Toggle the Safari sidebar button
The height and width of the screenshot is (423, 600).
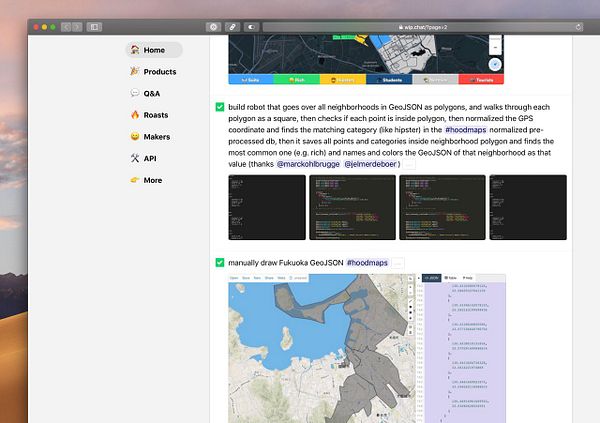tap(94, 27)
